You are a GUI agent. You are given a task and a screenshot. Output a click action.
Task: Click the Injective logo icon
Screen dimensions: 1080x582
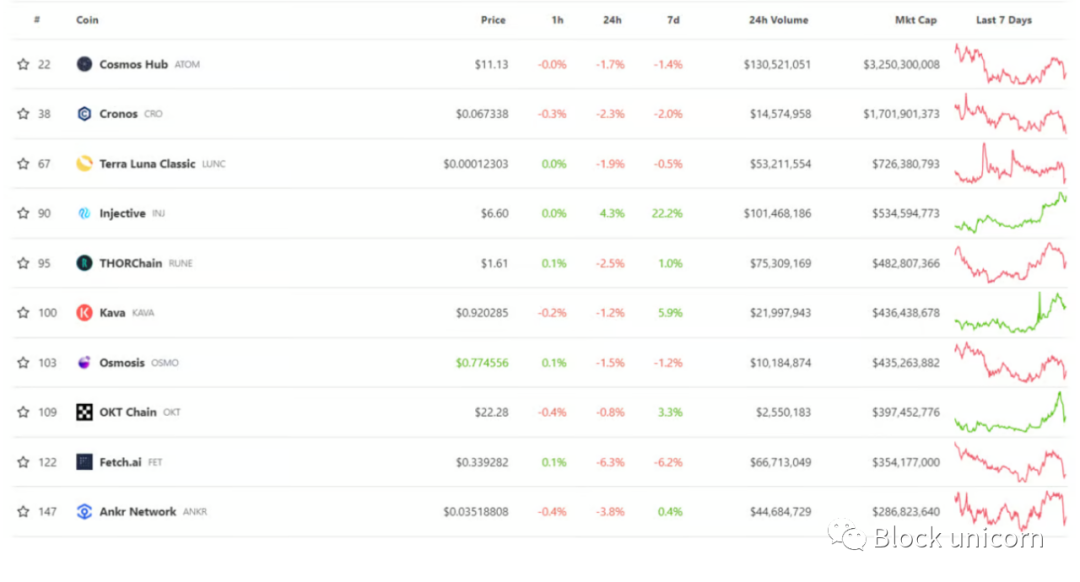point(84,213)
